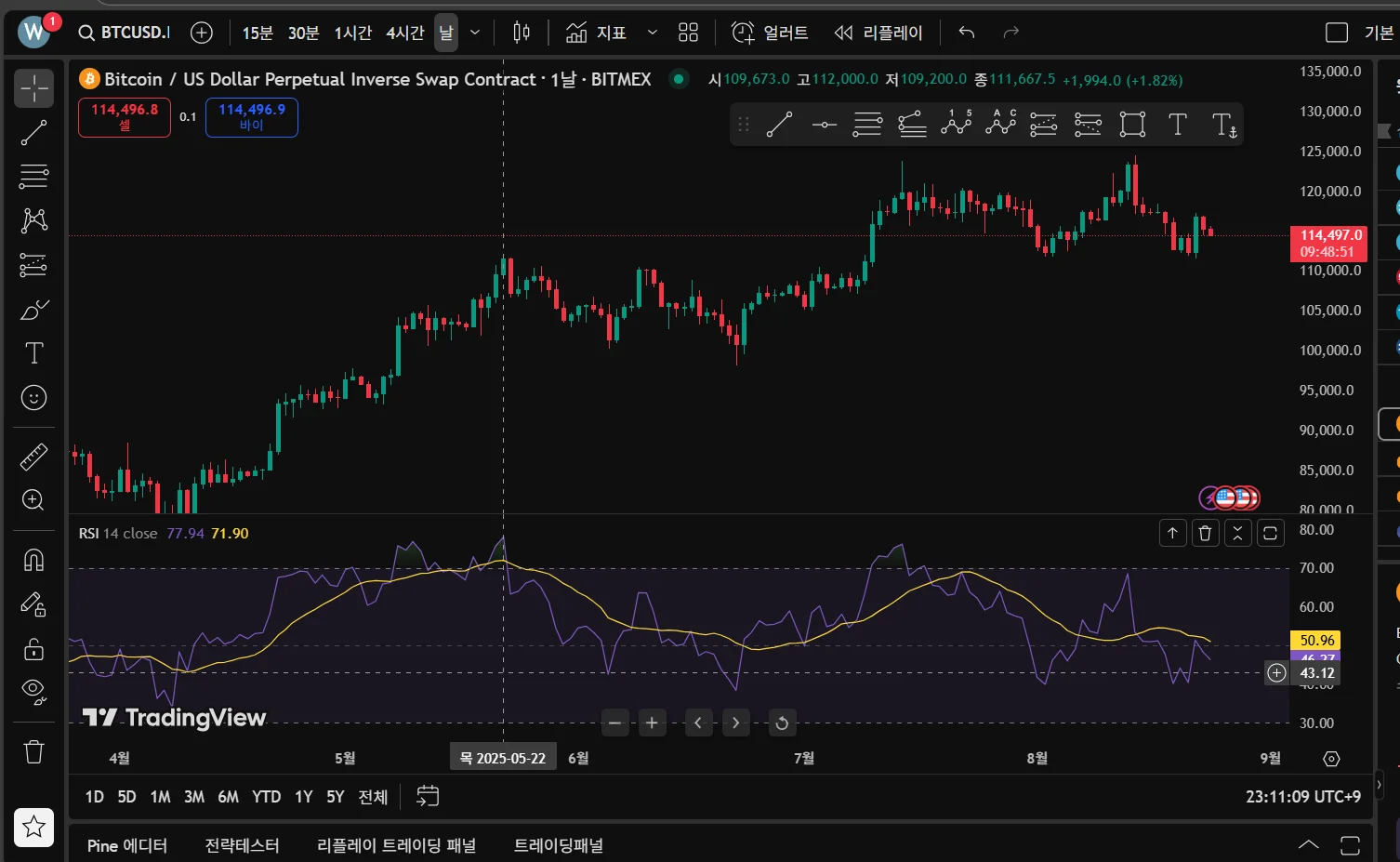Open the dropdown arrow next to 지표
This screenshot has height=862, width=1400.
652,33
